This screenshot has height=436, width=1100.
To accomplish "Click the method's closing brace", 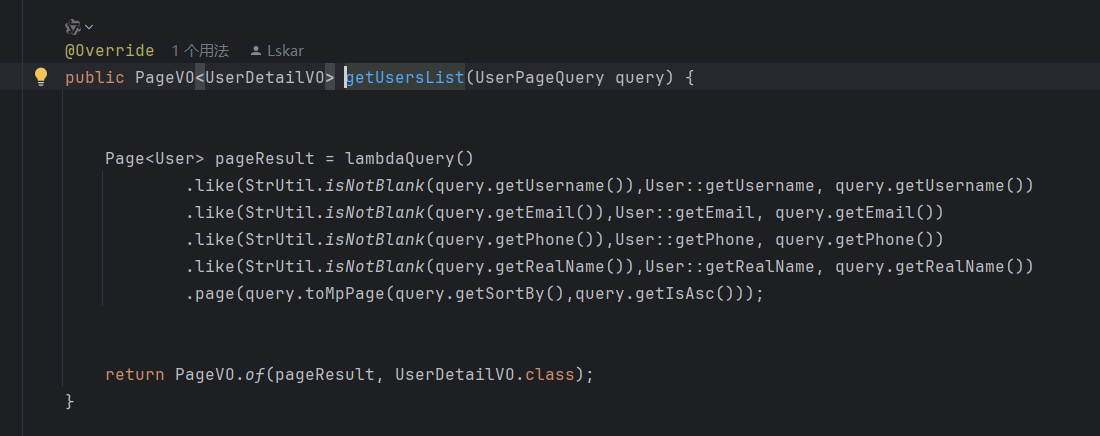I will [69, 401].
